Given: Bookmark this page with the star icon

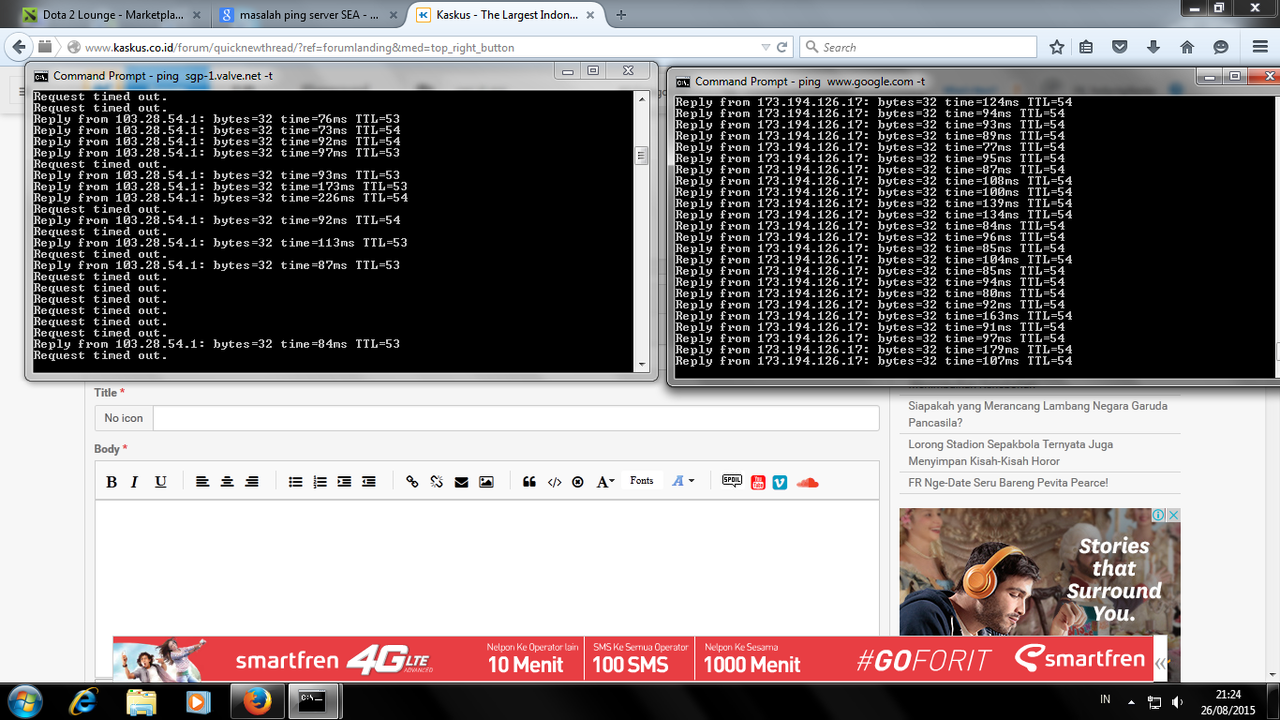Looking at the screenshot, I should [x=1057, y=47].
